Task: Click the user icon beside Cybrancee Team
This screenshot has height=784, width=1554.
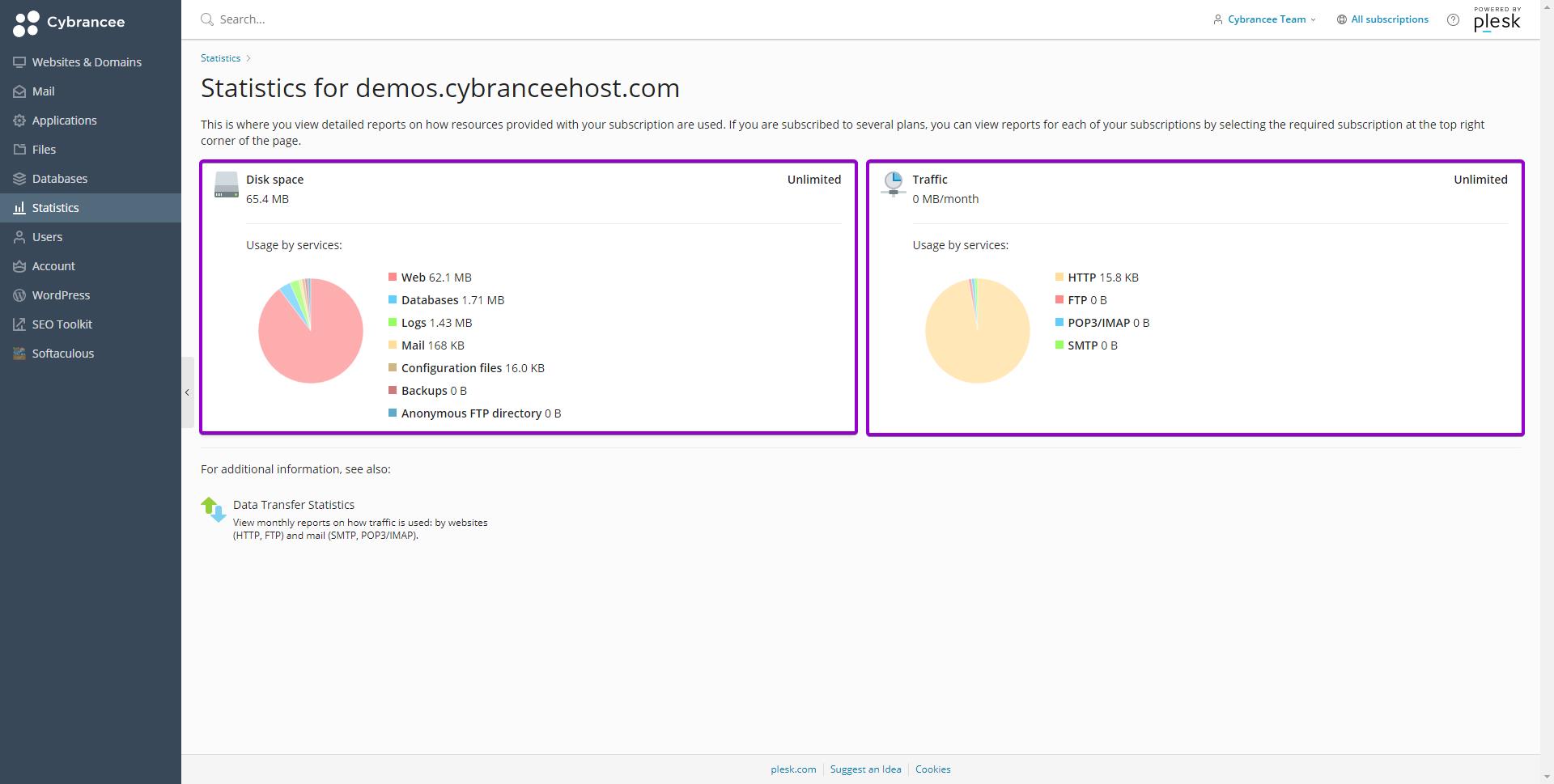Action: pyautogui.click(x=1217, y=19)
